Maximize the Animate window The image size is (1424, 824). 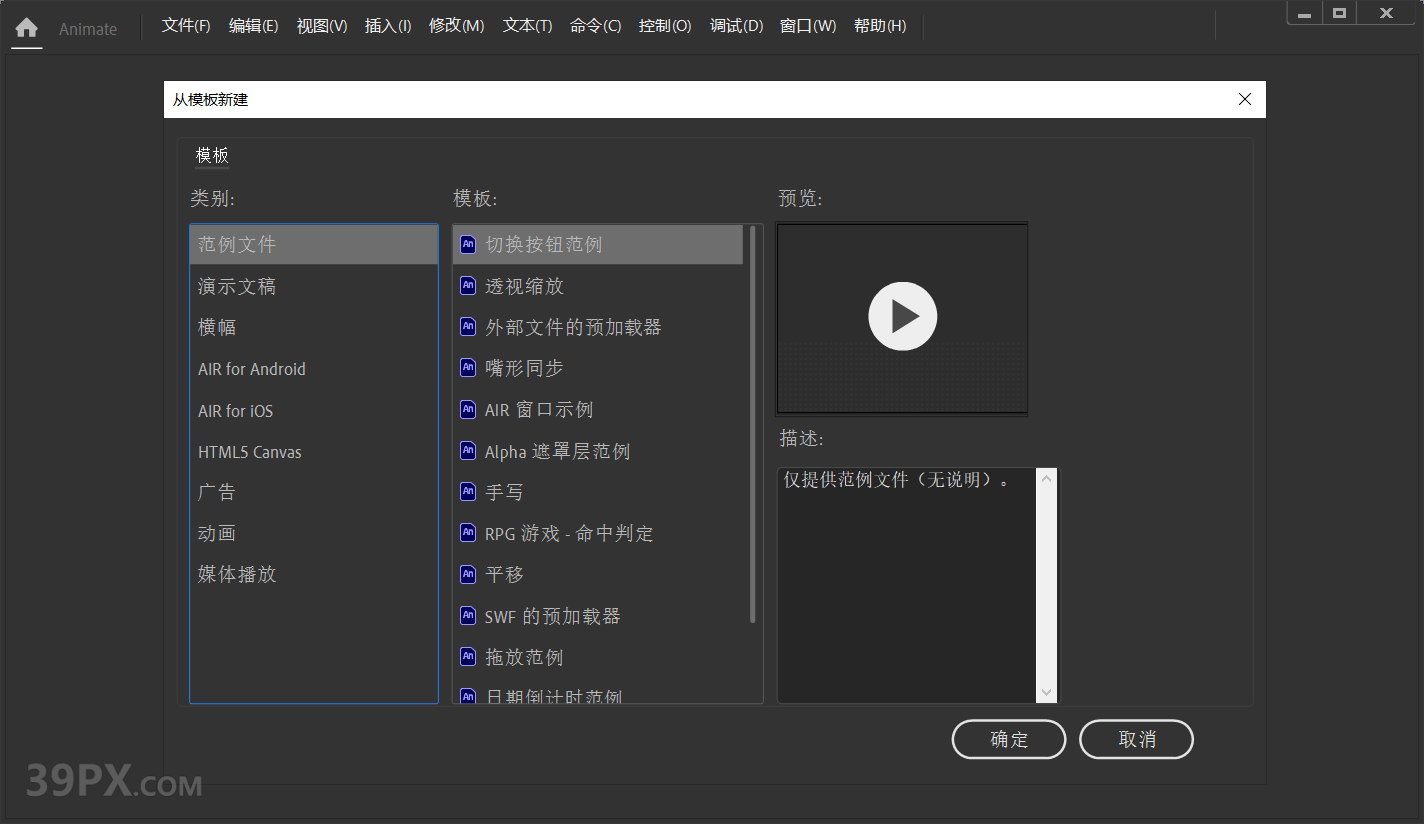pyautogui.click(x=1339, y=13)
